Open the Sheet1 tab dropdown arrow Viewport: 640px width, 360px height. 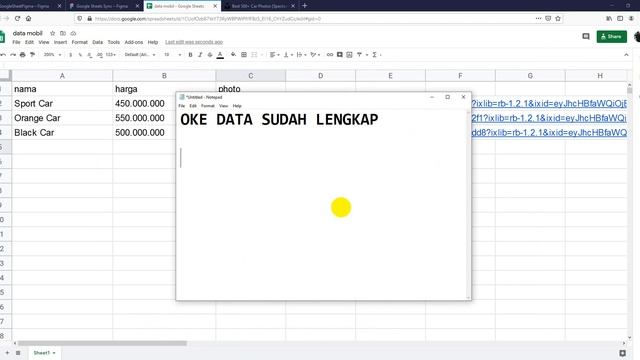(54, 353)
